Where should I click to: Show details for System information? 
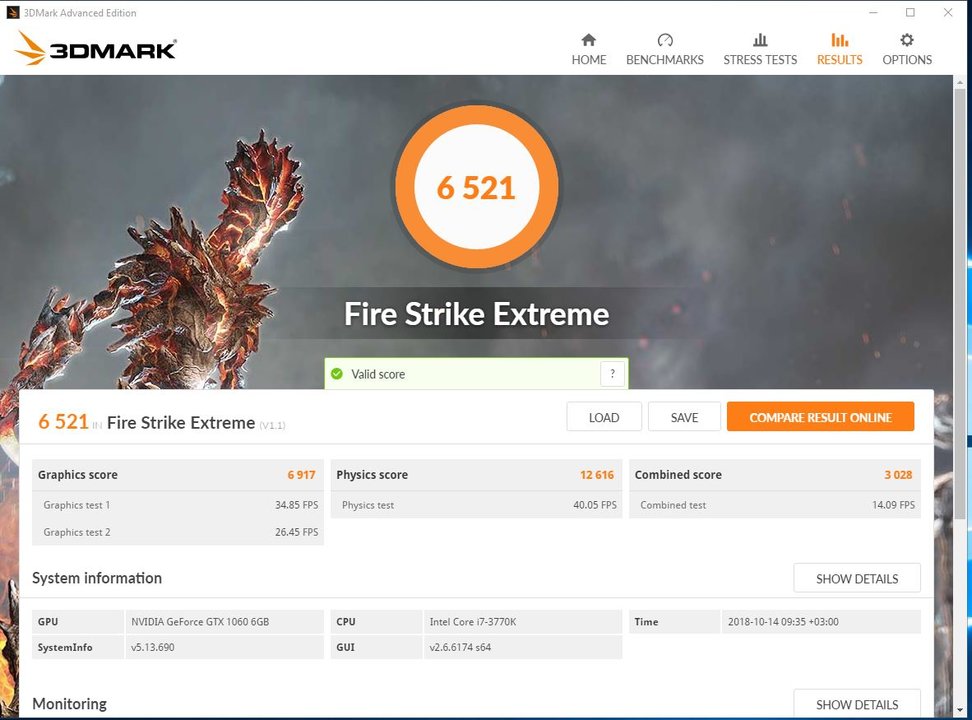point(857,579)
